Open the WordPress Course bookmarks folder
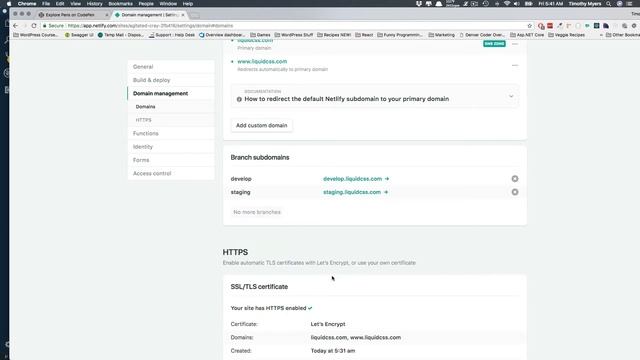640x360 pixels. click(36, 35)
